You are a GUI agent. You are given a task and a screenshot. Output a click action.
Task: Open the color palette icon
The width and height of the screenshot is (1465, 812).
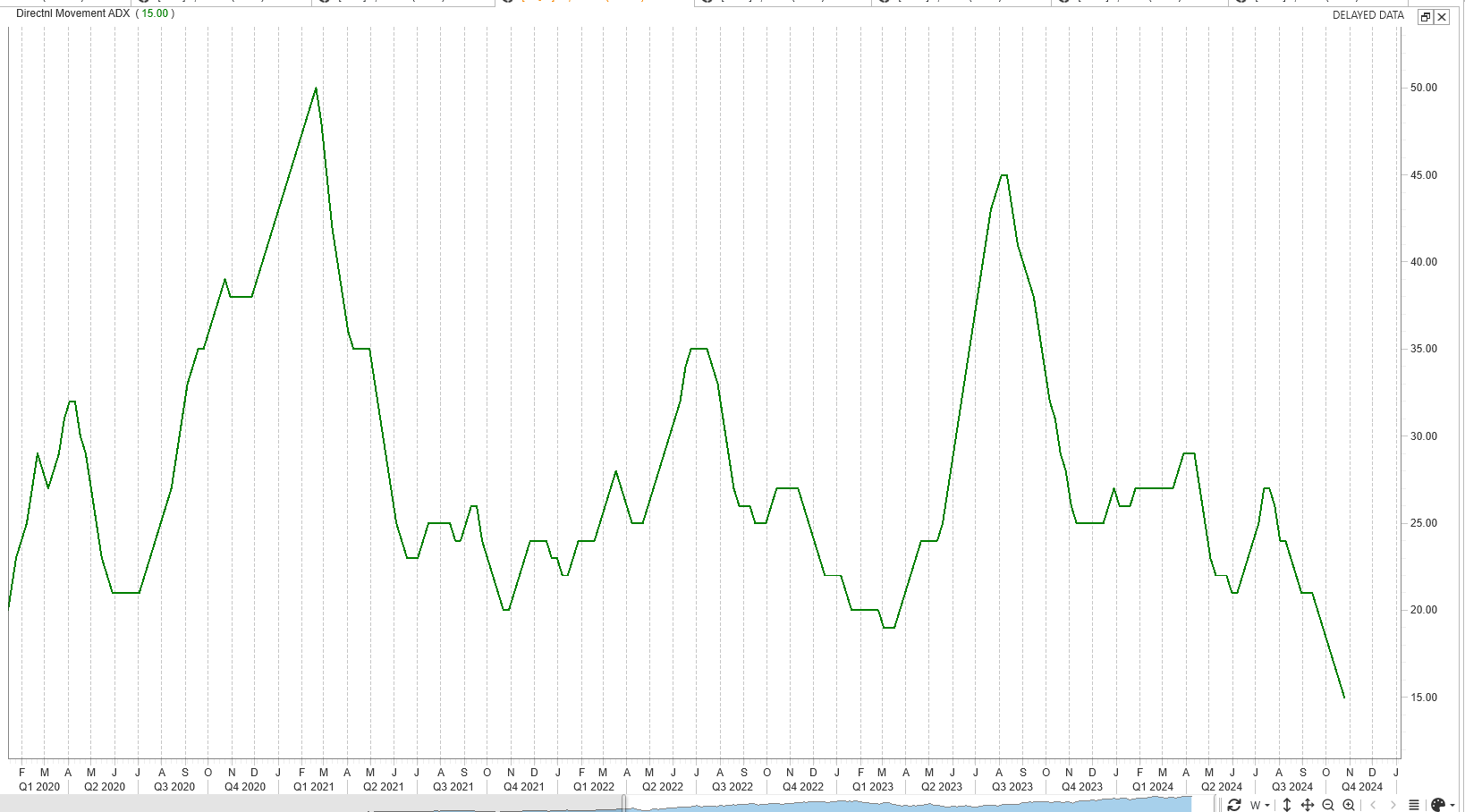coord(1438,805)
